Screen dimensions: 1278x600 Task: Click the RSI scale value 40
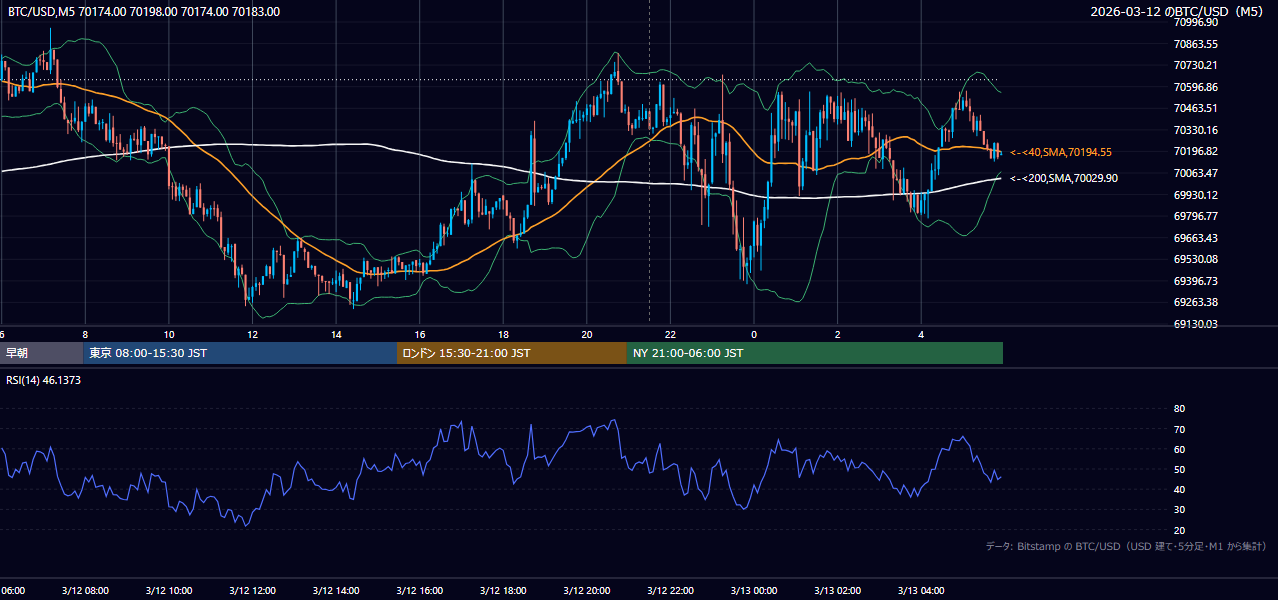coord(1179,489)
